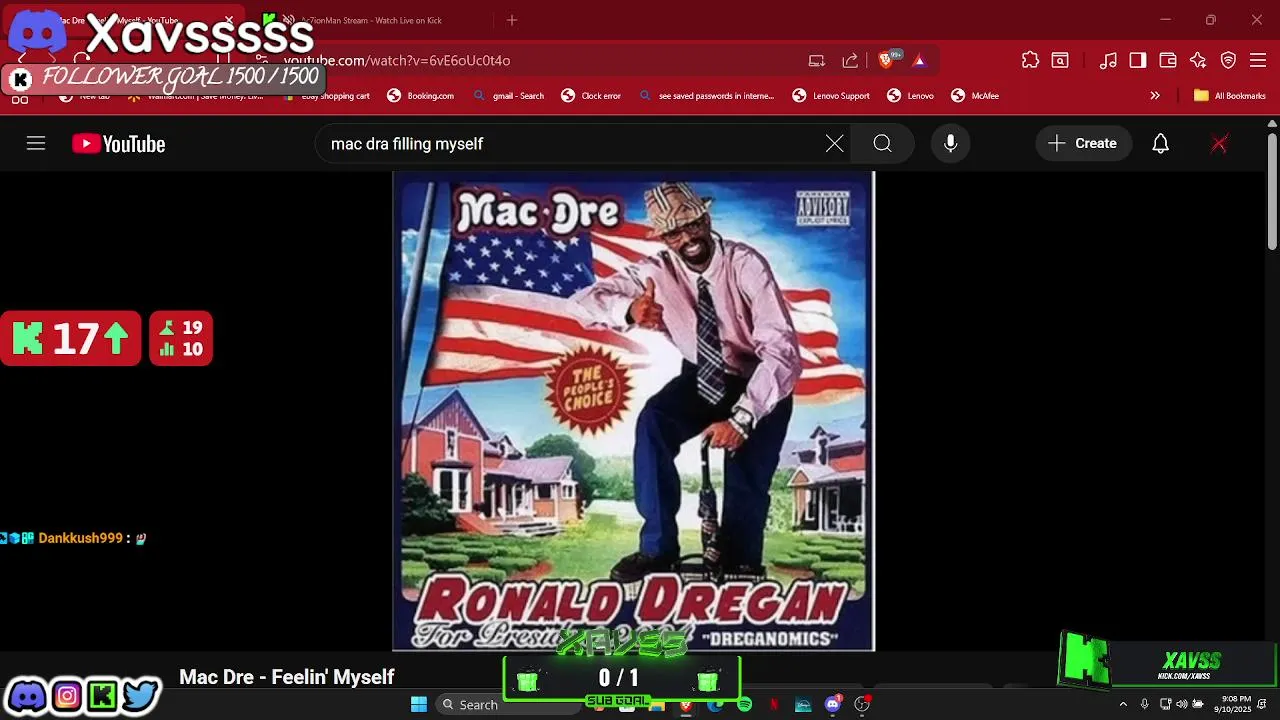This screenshot has width=1280, height=720.
Task: Toggle the browser sidebar panel
Action: coord(1138,60)
